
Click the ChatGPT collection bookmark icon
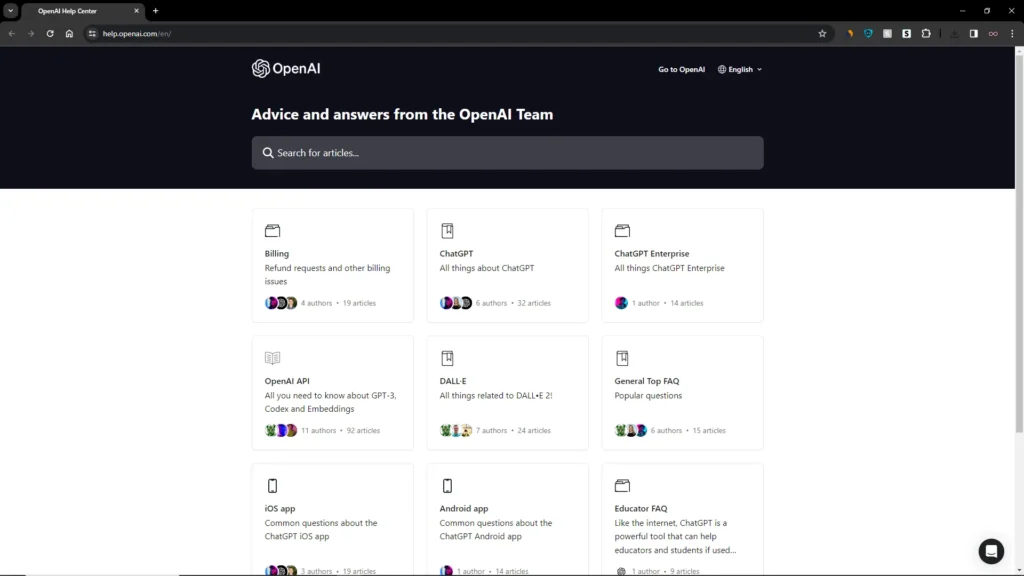click(x=447, y=231)
